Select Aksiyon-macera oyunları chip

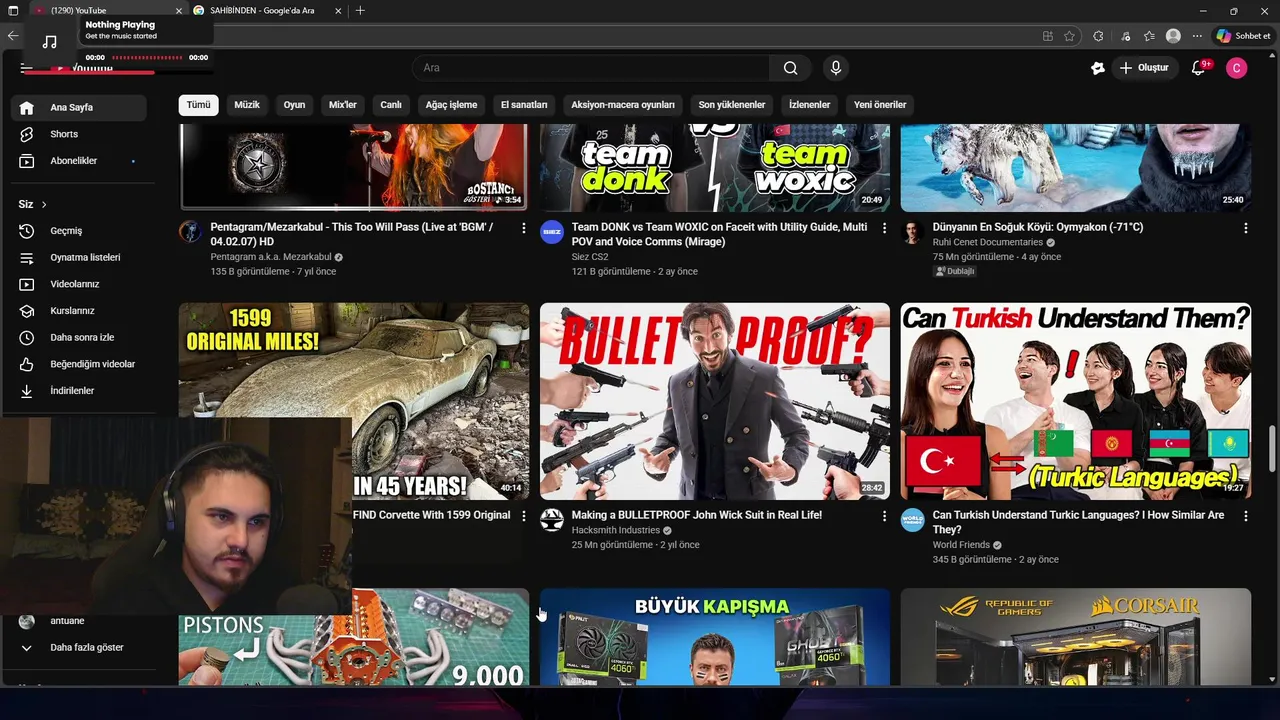tap(623, 105)
